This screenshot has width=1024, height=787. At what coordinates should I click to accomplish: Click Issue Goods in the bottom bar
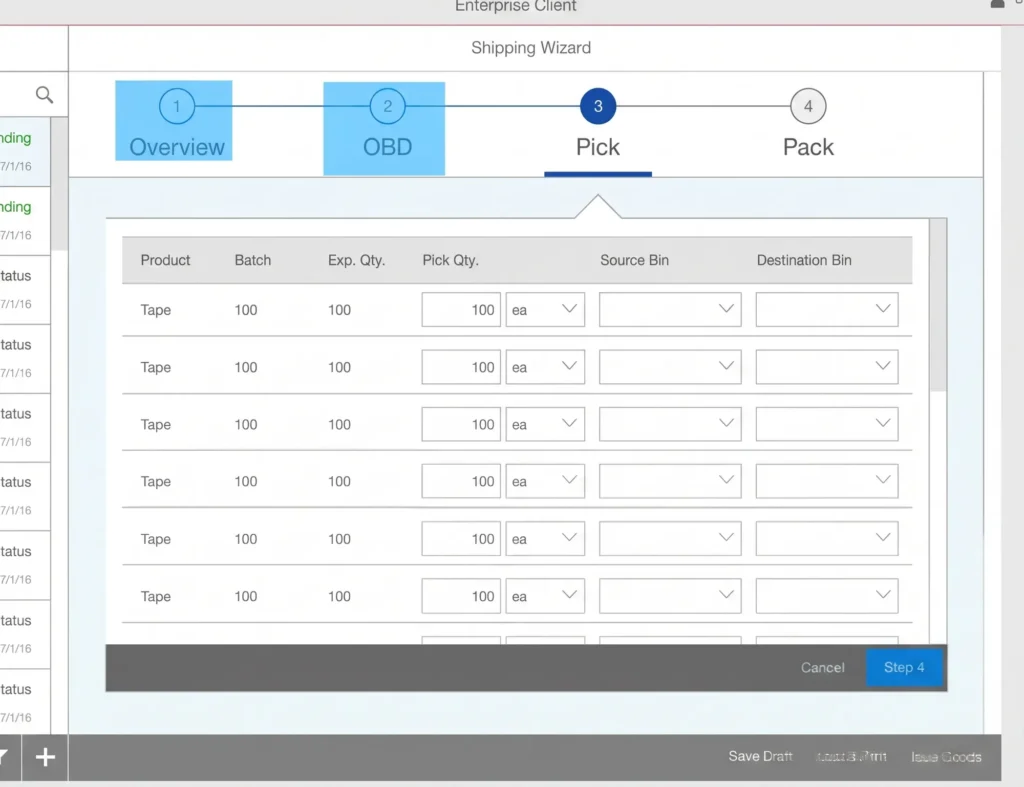(x=946, y=756)
